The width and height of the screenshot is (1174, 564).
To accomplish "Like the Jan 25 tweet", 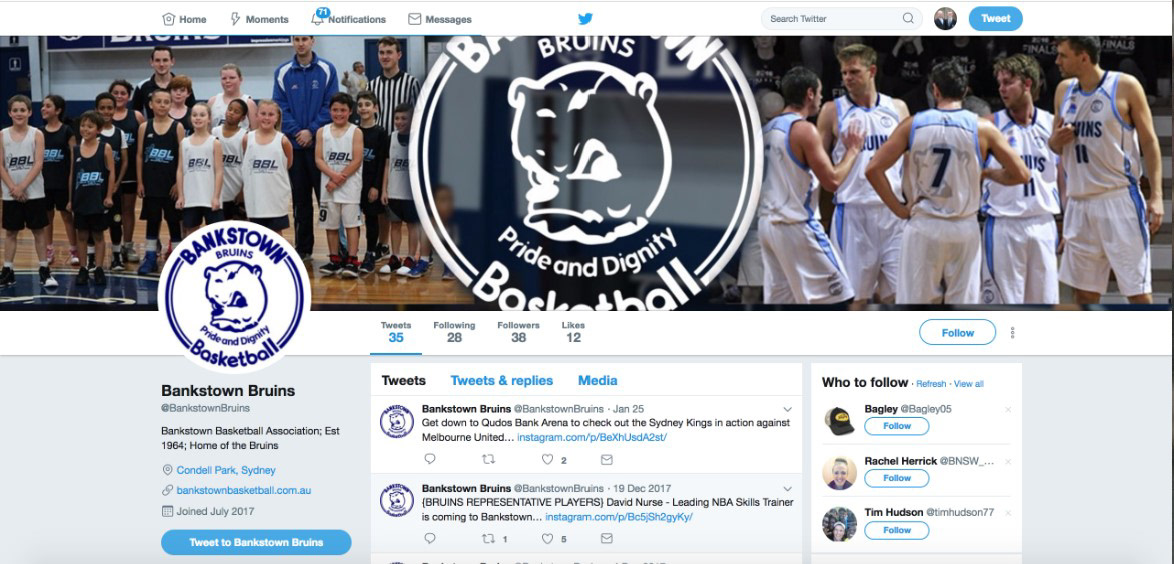I will [x=547, y=459].
